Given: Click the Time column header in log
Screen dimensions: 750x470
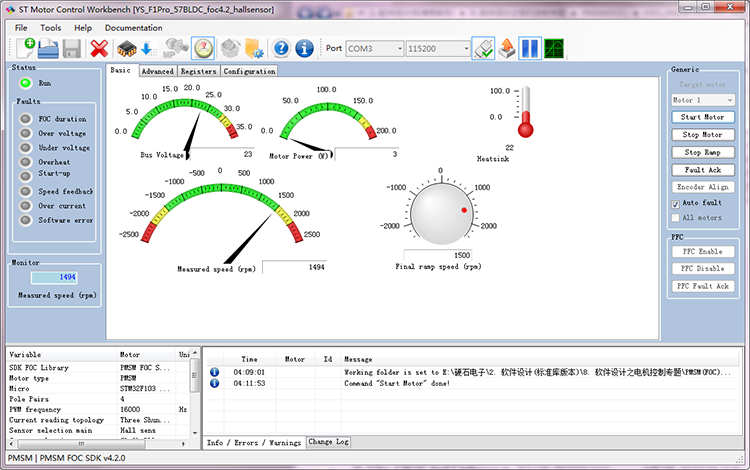Looking at the screenshot, I should click(249, 359).
